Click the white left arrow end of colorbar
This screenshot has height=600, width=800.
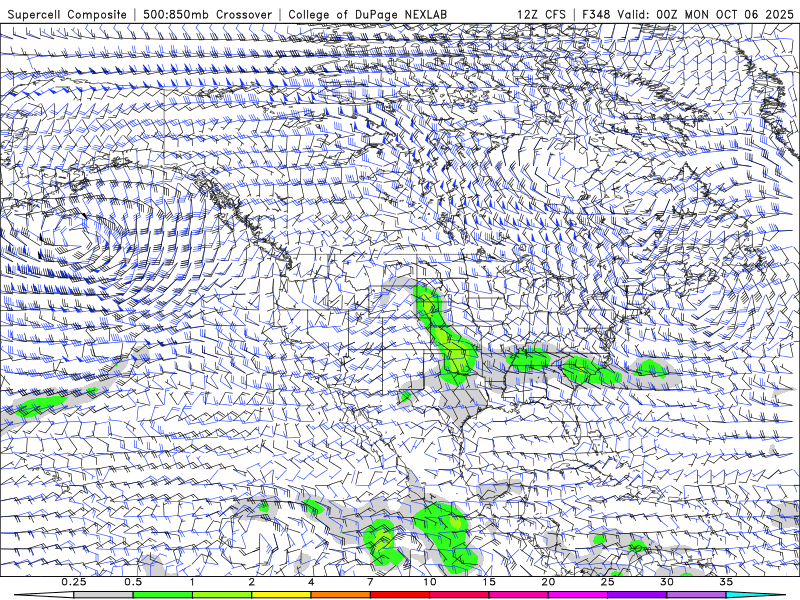(x=44, y=595)
